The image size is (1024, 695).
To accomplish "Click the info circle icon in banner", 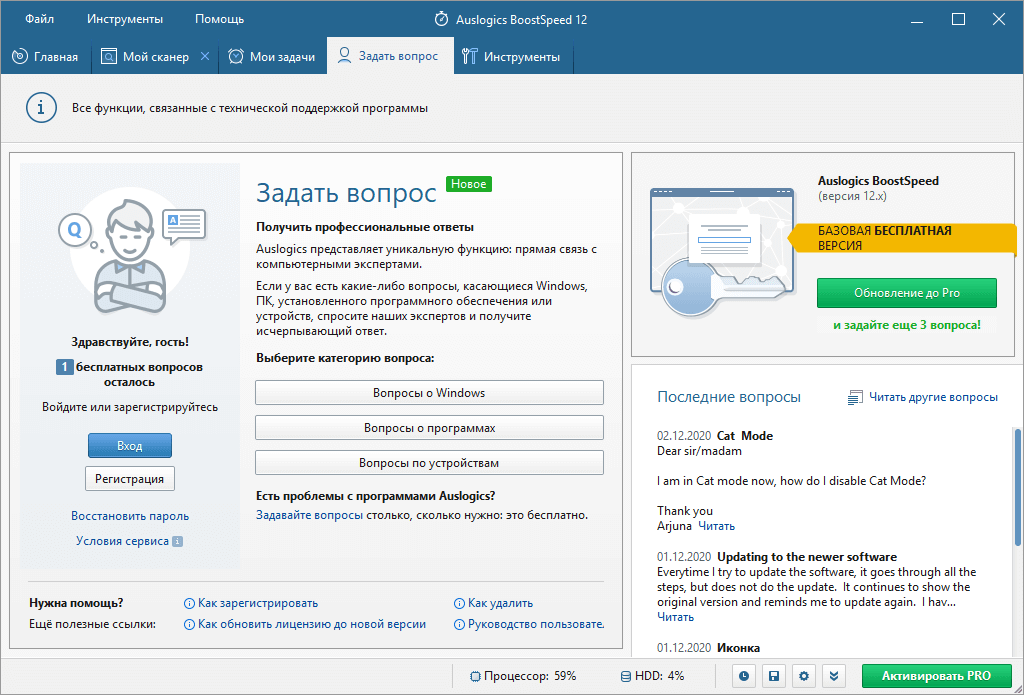I will (x=41, y=107).
